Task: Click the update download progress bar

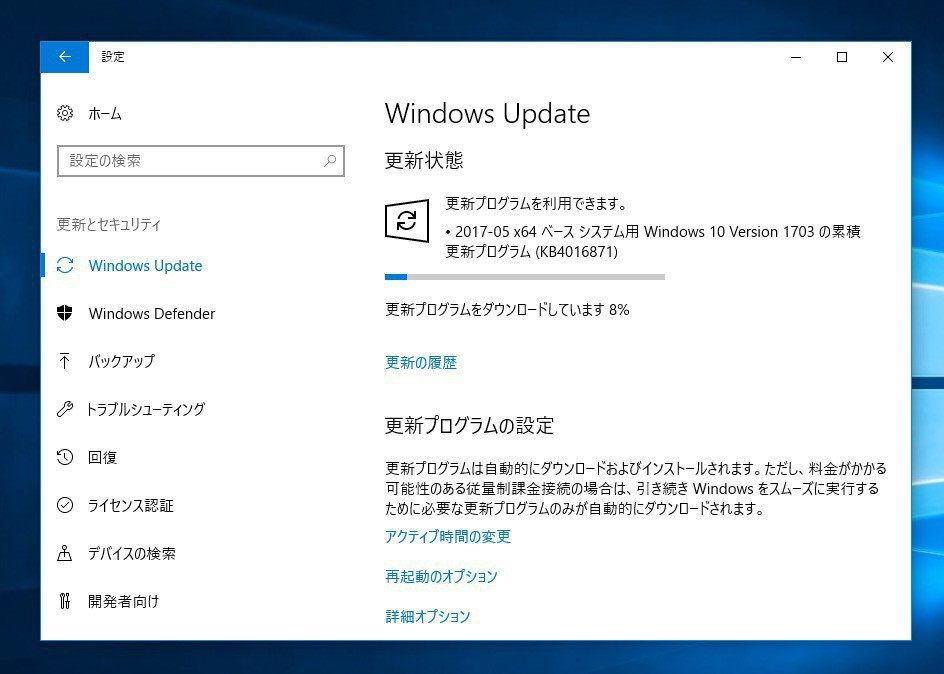Action: [525, 277]
